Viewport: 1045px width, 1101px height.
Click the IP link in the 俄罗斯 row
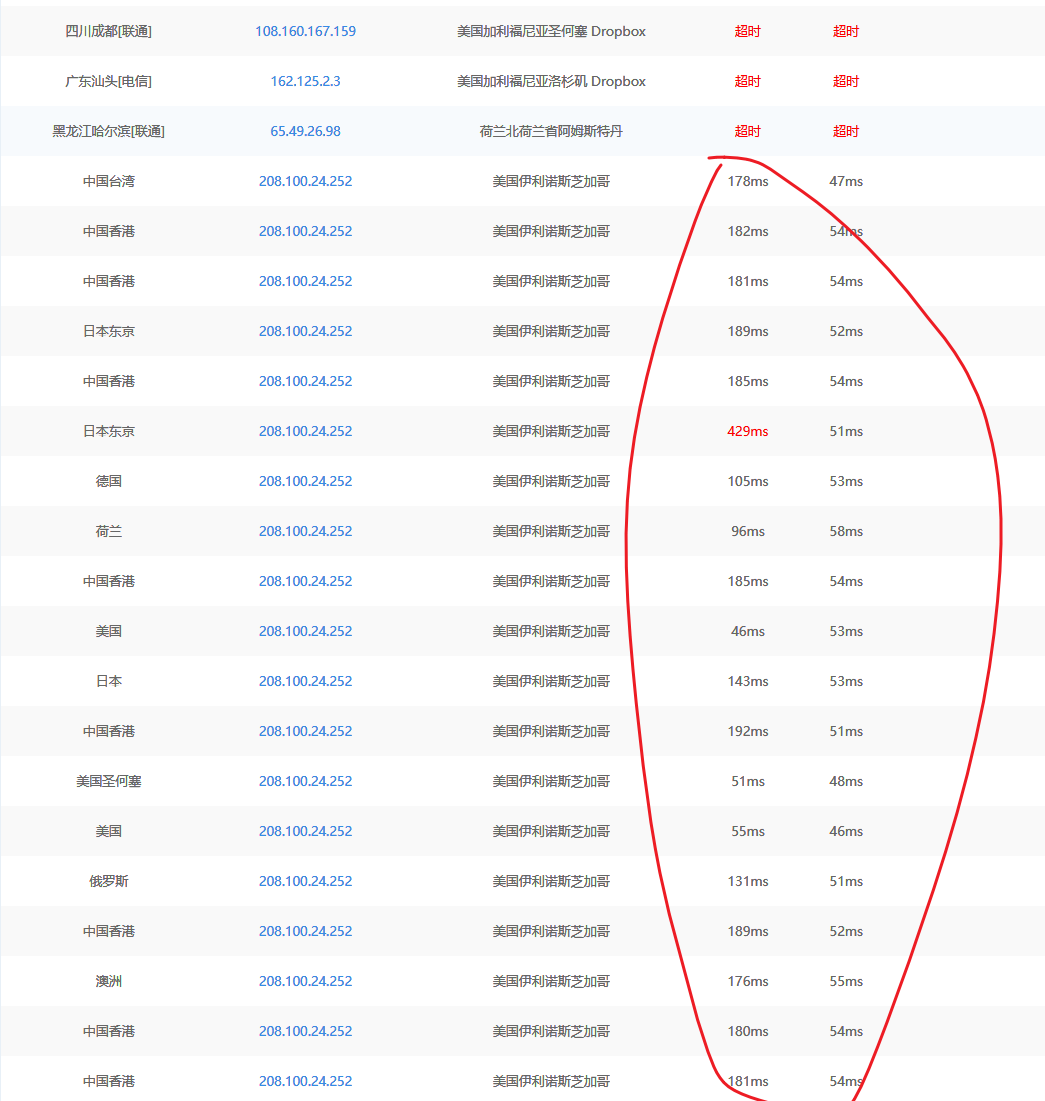(305, 881)
